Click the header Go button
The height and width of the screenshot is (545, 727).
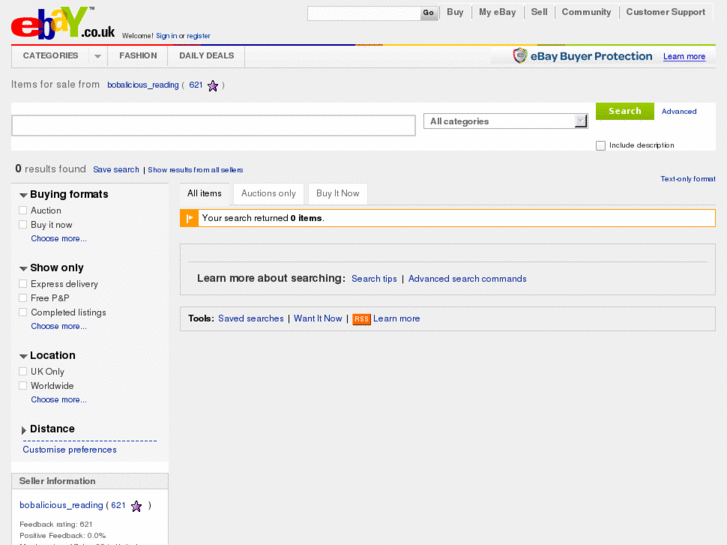tap(428, 13)
